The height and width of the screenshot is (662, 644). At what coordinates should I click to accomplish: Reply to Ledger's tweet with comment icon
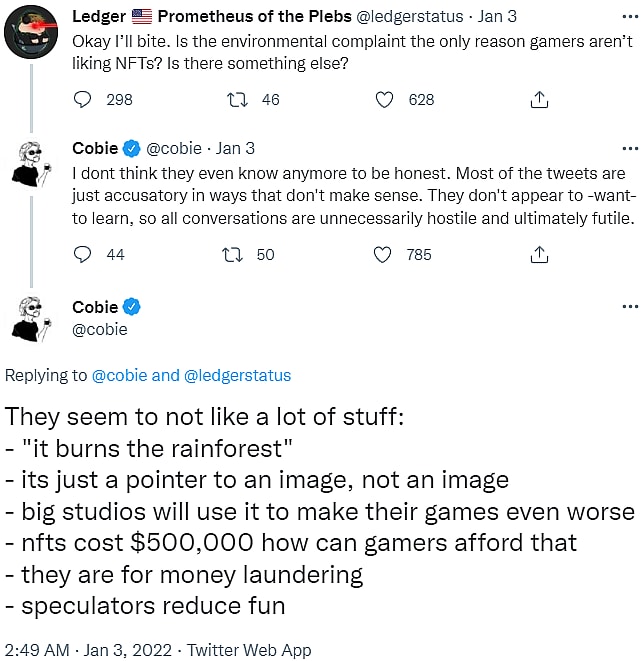pyautogui.click(x=83, y=99)
